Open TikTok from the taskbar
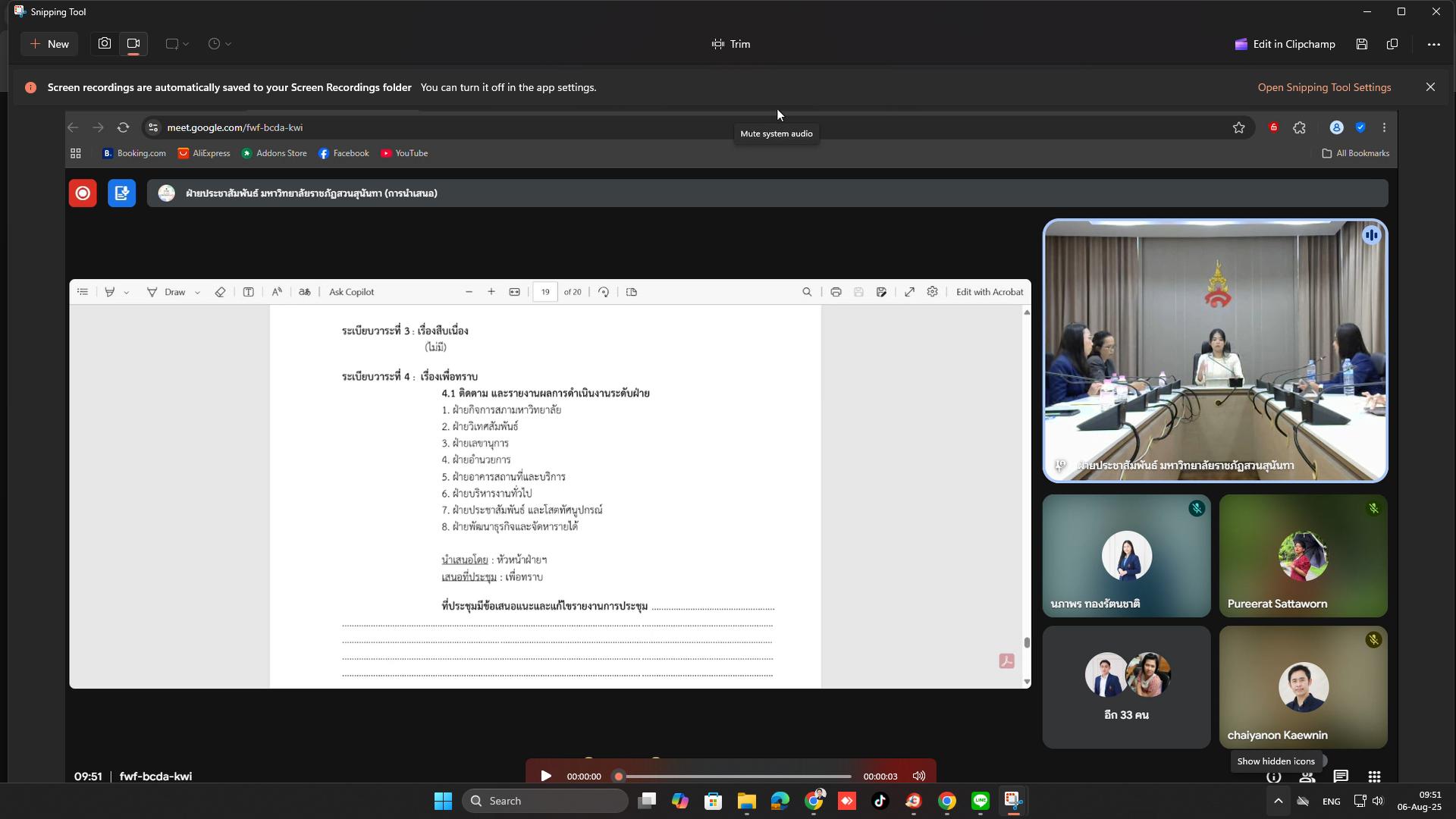 pos(880,801)
